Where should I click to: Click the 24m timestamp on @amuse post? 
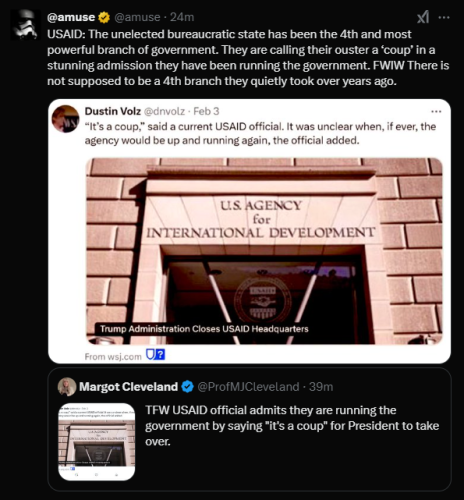pyautogui.click(x=182, y=17)
